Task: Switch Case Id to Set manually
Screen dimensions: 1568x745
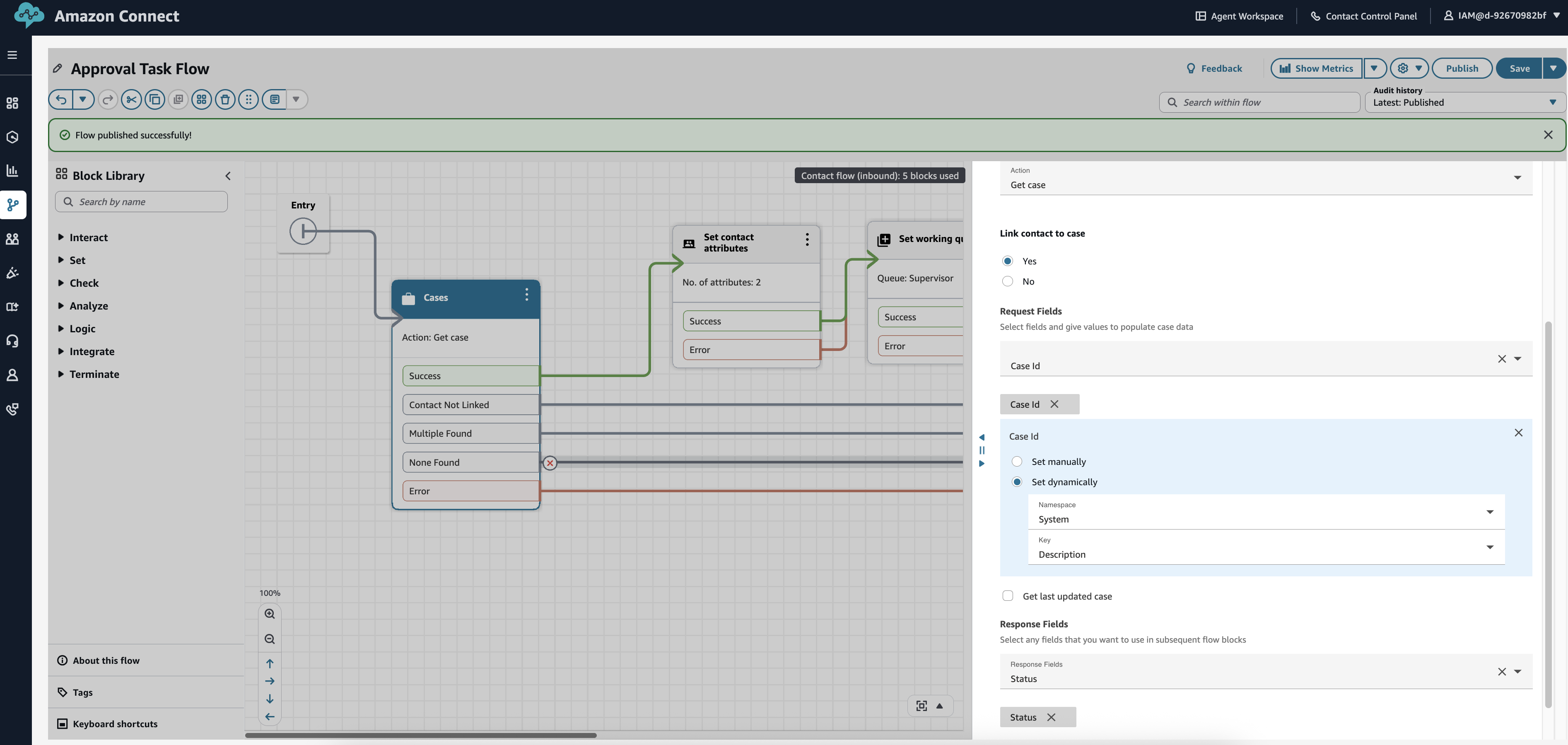Action: tap(1017, 461)
